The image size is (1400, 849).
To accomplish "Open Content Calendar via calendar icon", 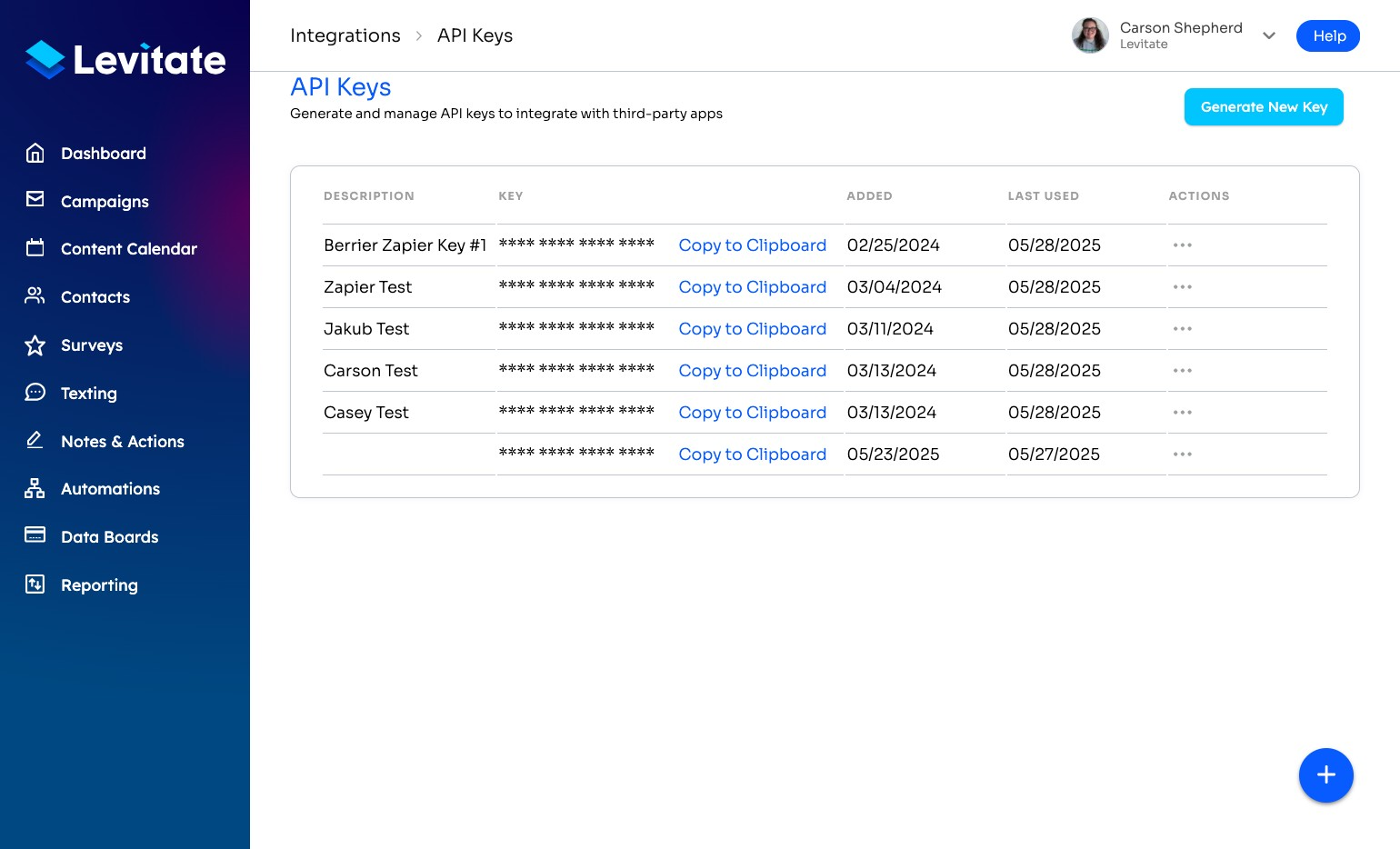I will point(35,247).
